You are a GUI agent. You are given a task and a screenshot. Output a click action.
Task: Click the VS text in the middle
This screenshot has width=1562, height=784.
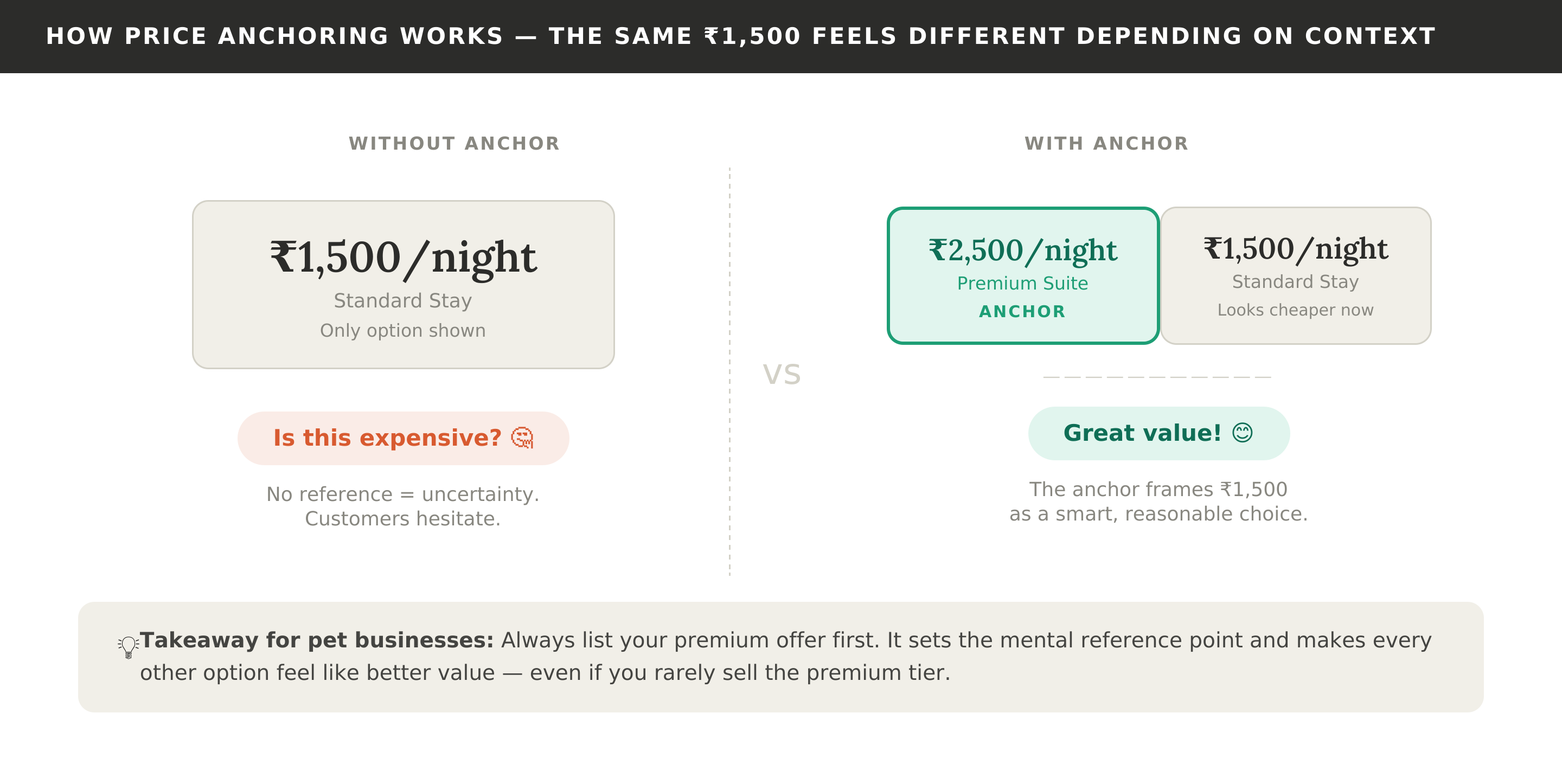pos(782,374)
